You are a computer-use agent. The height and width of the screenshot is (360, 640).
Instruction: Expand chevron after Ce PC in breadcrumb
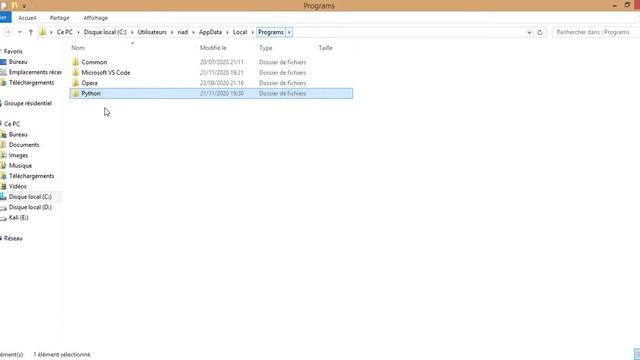point(78,32)
